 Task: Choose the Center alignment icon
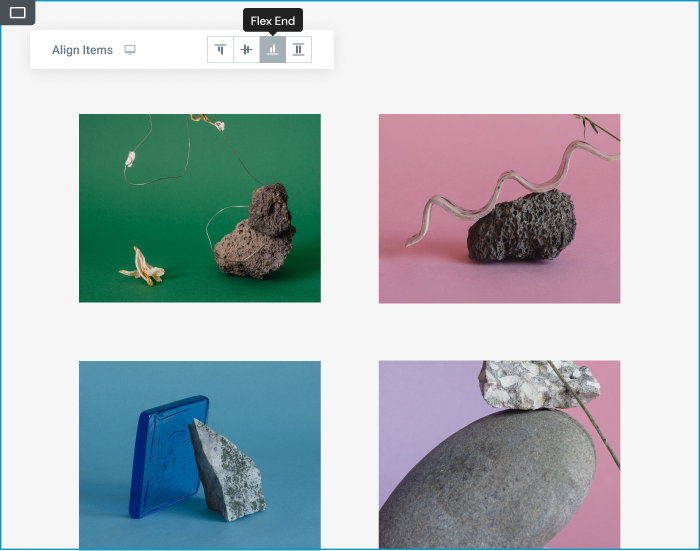pos(247,50)
